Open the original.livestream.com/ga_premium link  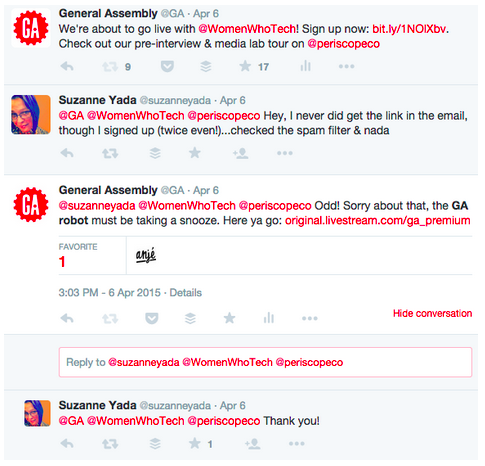coord(378,221)
